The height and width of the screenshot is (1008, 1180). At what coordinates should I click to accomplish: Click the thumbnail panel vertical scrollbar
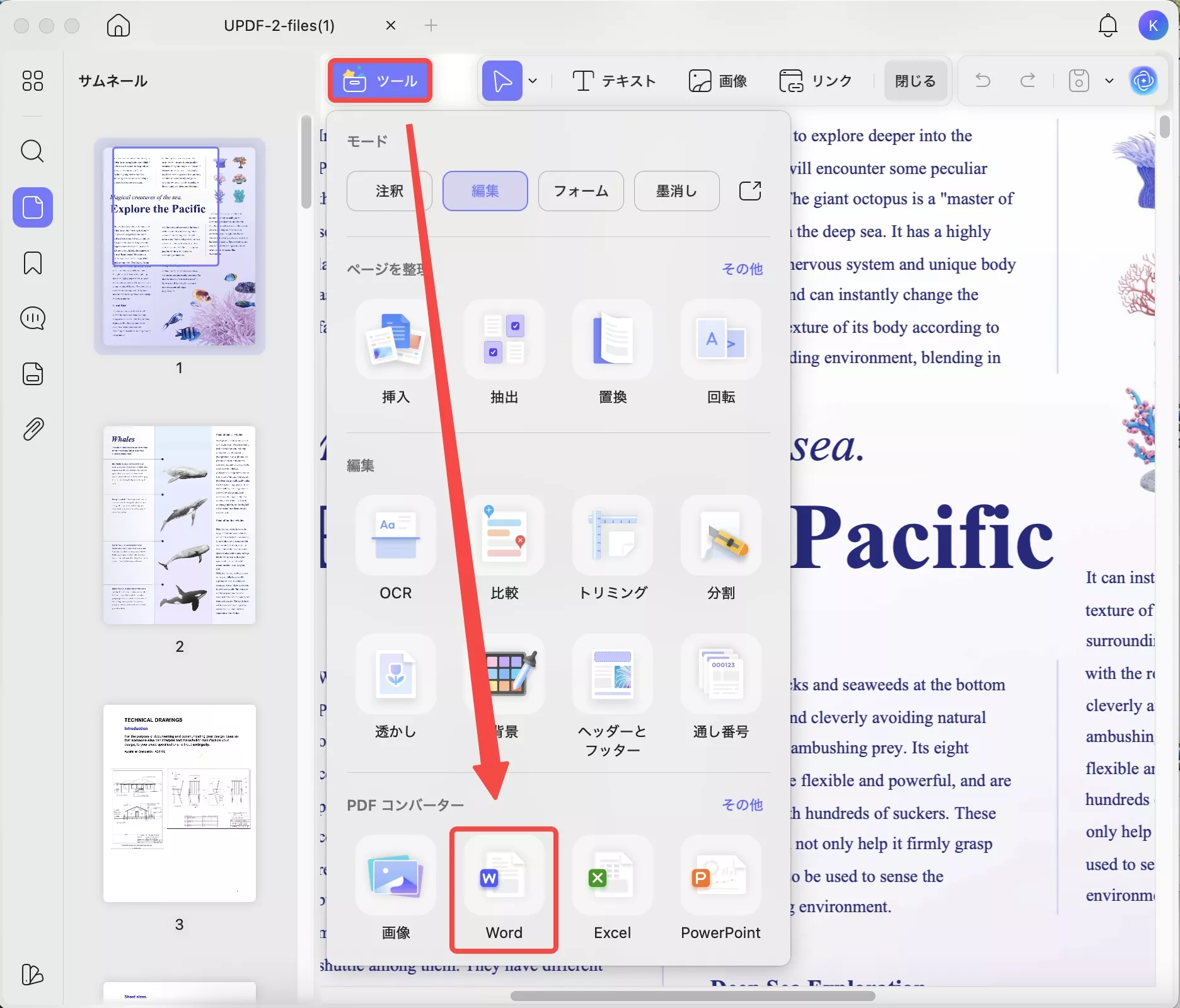point(306,161)
